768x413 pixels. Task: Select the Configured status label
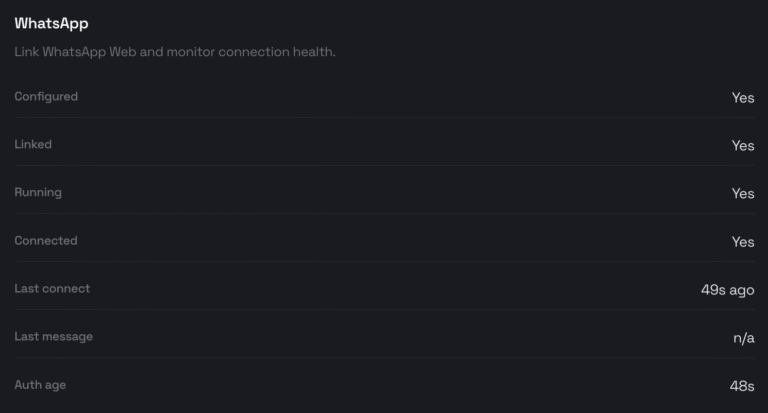point(46,97)
